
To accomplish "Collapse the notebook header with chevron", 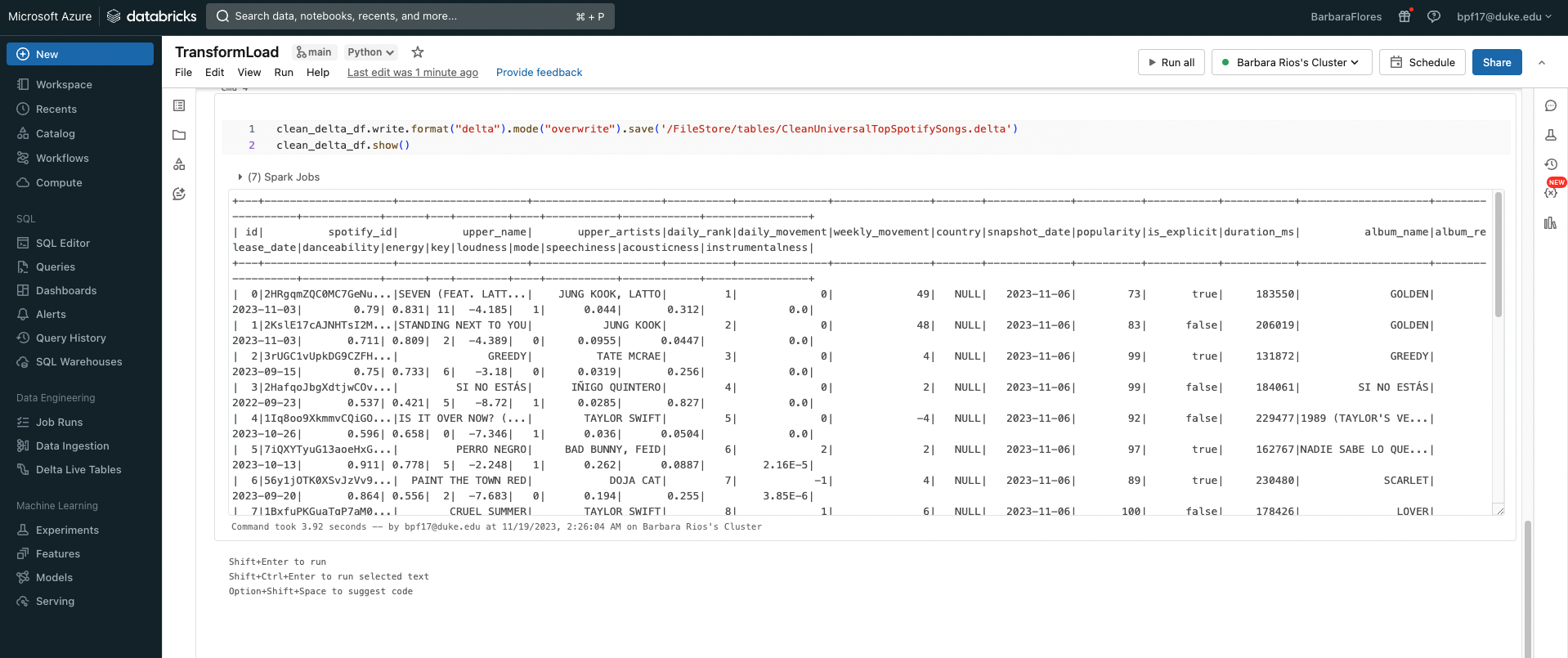I will click(x=1542, y=62).
